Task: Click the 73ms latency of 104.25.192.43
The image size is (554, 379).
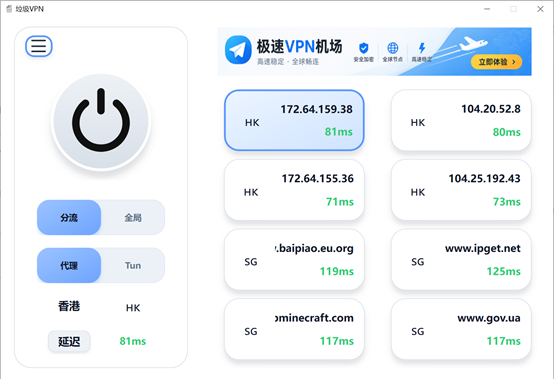Action: click(x=507, y=202)
